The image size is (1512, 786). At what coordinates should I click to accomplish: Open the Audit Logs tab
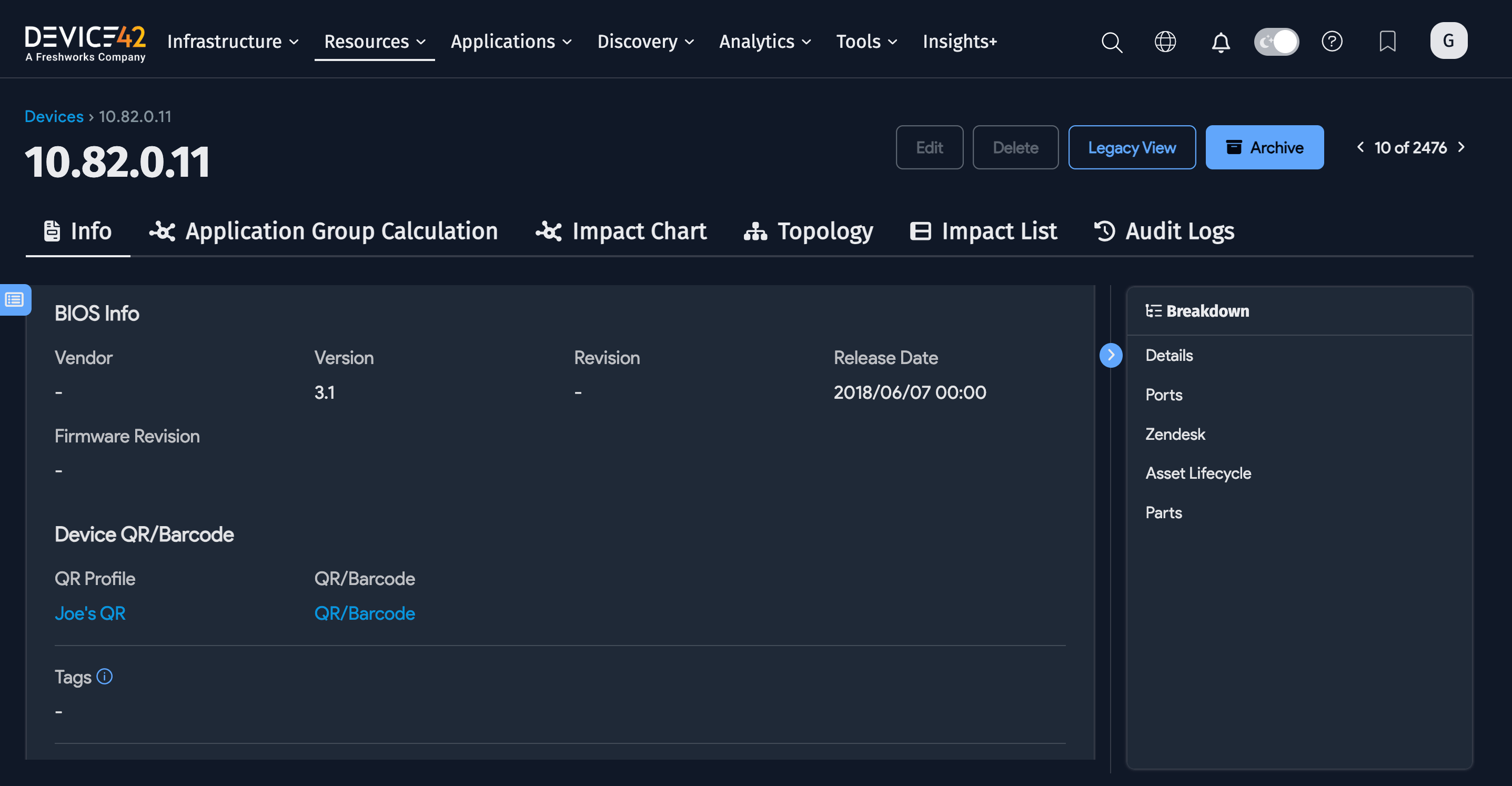click(x=1163, y=231)
